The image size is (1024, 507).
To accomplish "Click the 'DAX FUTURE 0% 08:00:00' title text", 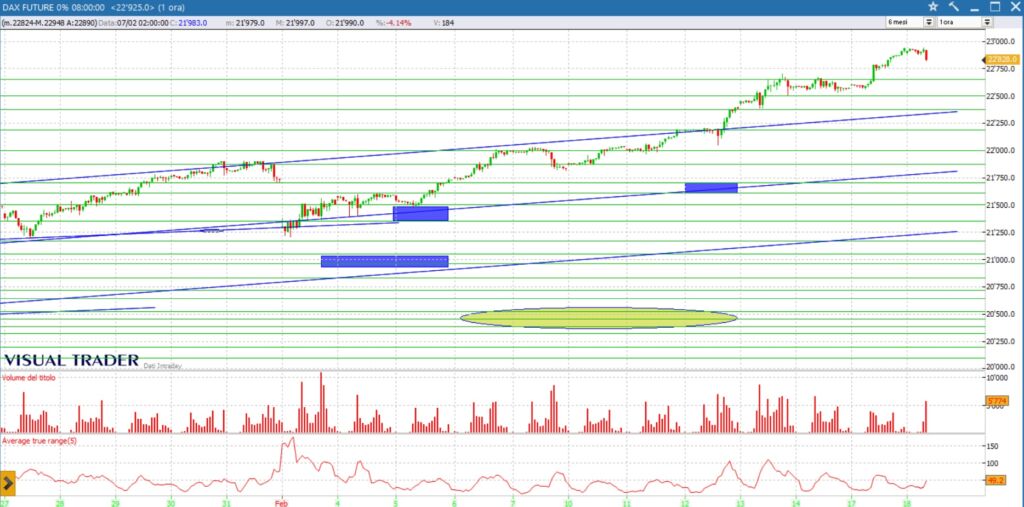I will (x=55, y=7).
